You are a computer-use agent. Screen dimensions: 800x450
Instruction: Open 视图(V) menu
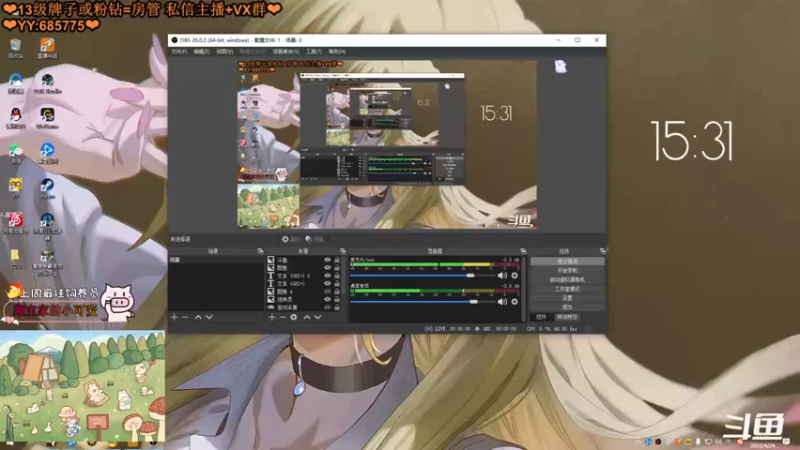(x=224, y=52)
